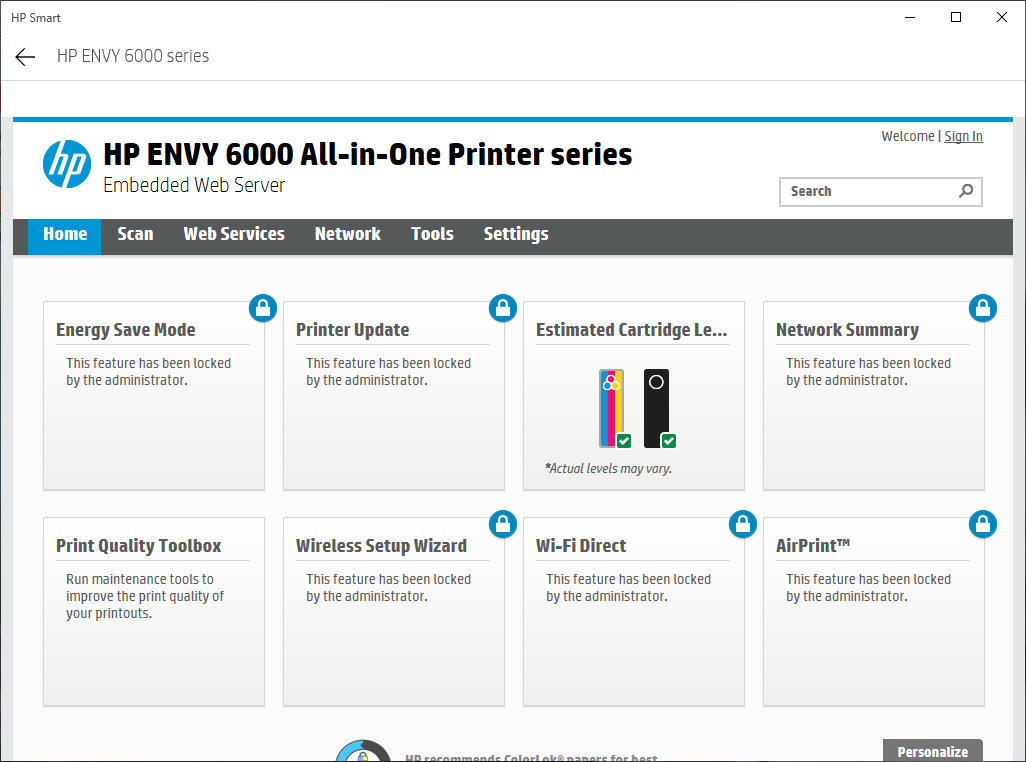Go to the Network tab
The image size is (1026, 762).
pos(347,234)
